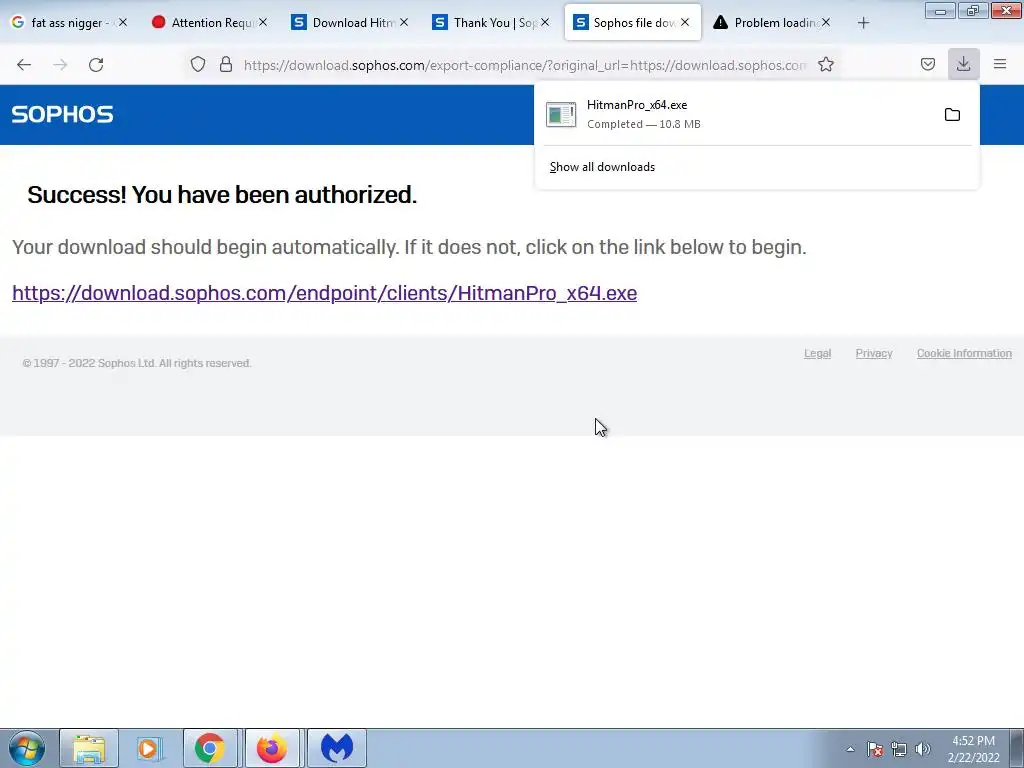Screen dimensions: 1024x768
Task: Open the tracking protection shield icon
Action: [198, 64]
